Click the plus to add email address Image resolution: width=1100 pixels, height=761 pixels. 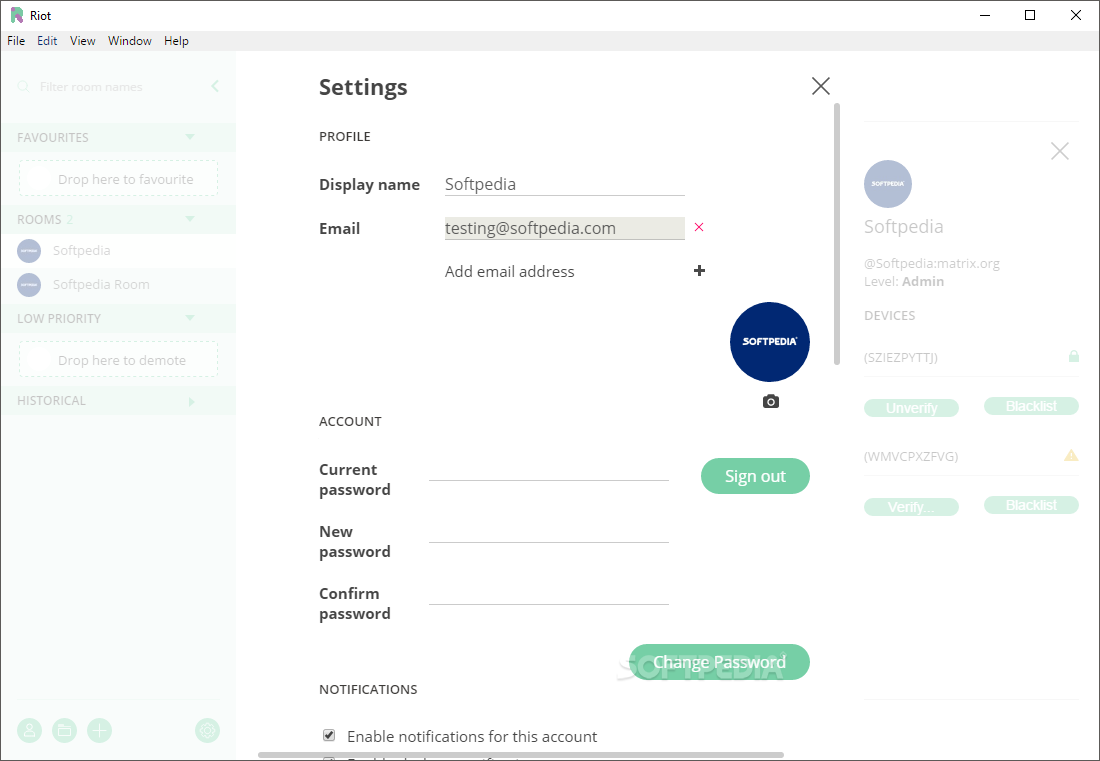pos(699,271)
